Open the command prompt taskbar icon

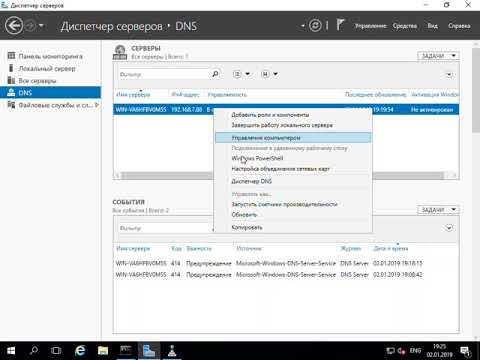pyautogui.click(x=126, y=351)
